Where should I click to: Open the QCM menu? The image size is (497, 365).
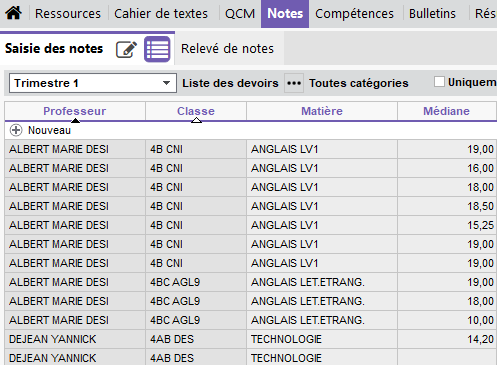[240, 14]
